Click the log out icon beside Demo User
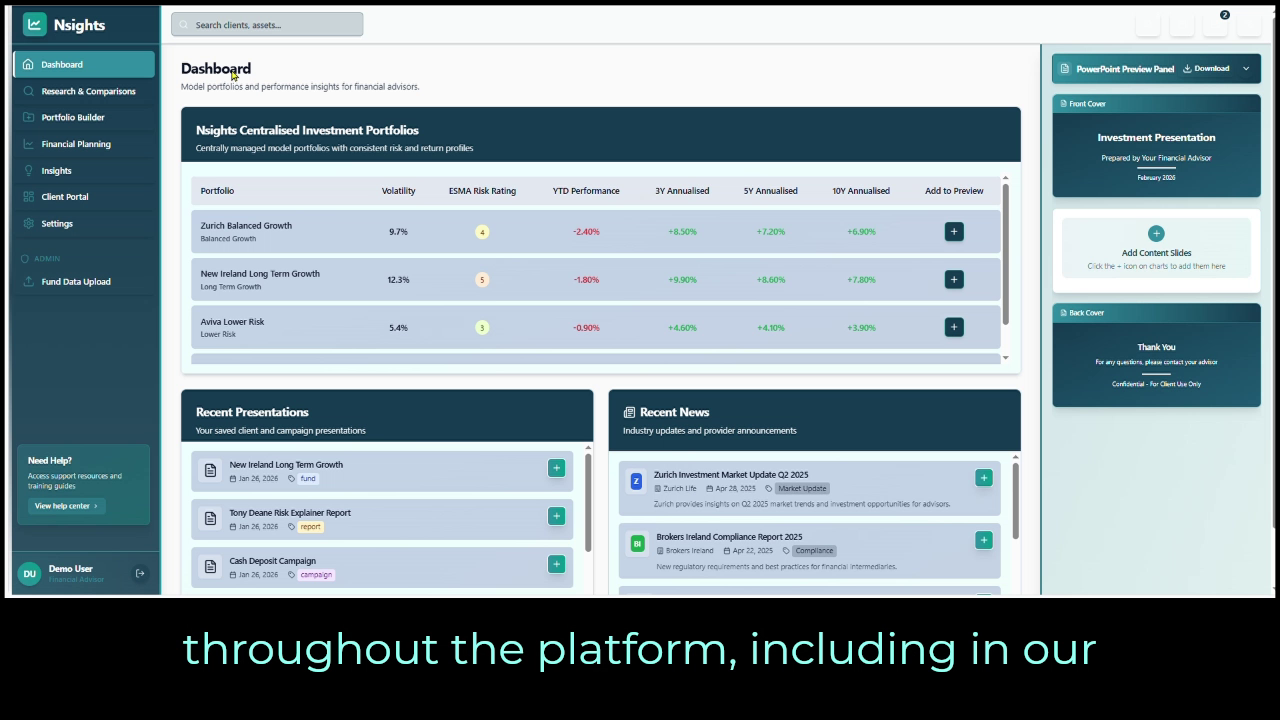The width and height of the screenshot is (1280, 720). coord(140,573)
